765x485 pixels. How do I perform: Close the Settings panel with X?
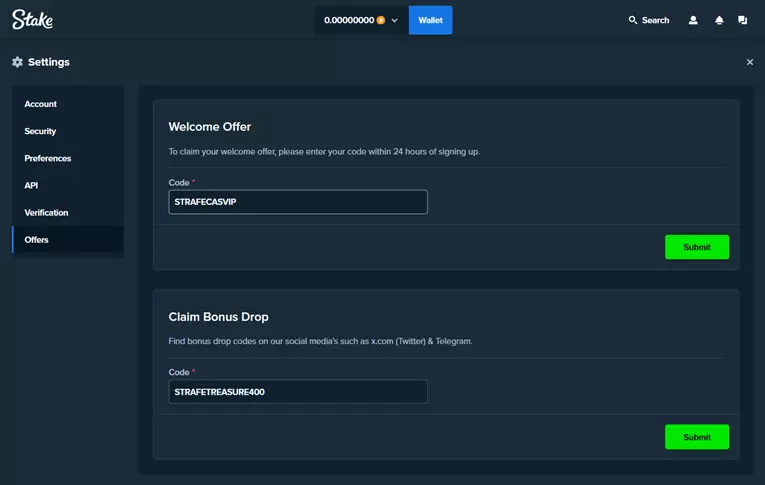[x=749, y=62]
